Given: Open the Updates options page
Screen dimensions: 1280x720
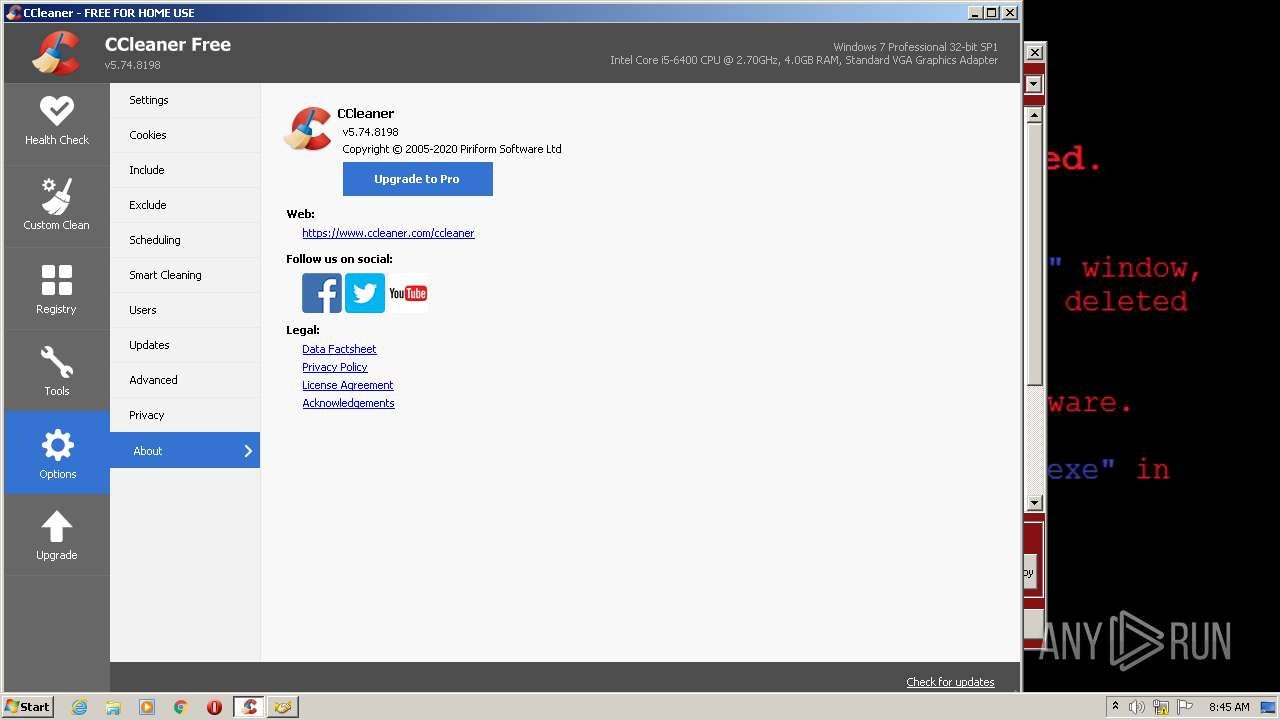Looking at the screenshot, I should [x=185, y=345].
